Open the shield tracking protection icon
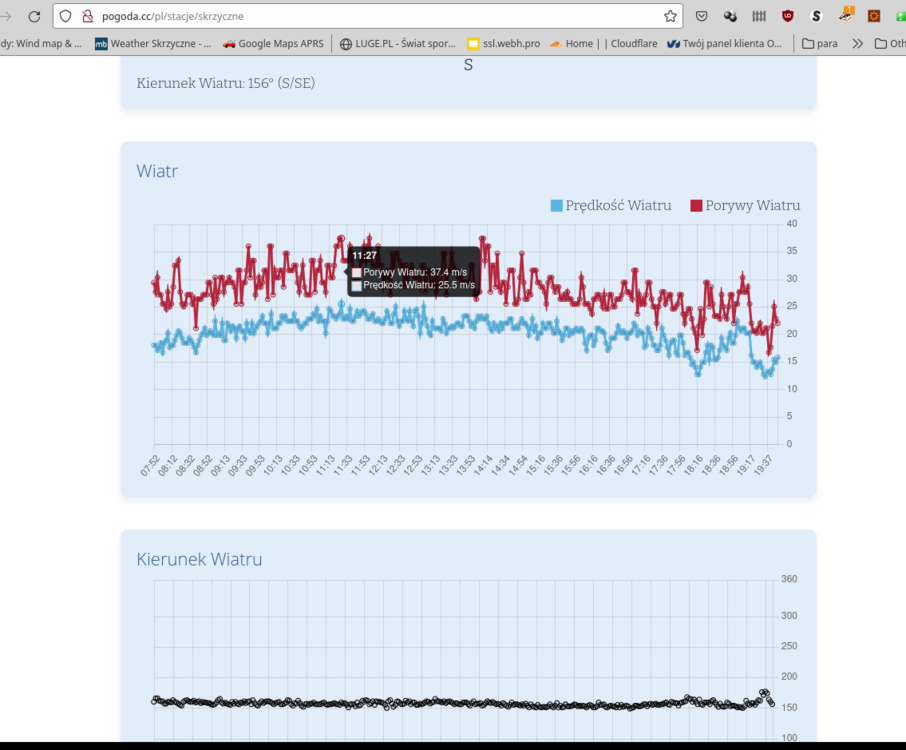 (x=65, y=16)
